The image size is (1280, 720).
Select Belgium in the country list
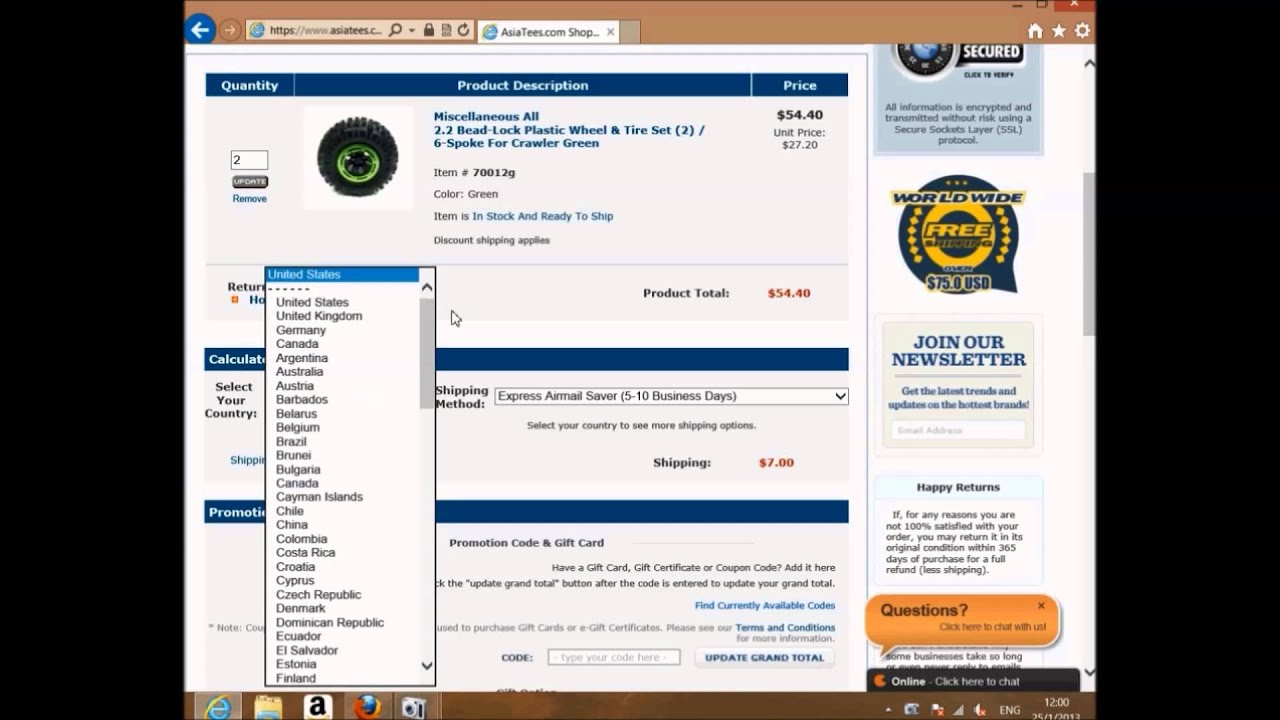click(298, 428)
